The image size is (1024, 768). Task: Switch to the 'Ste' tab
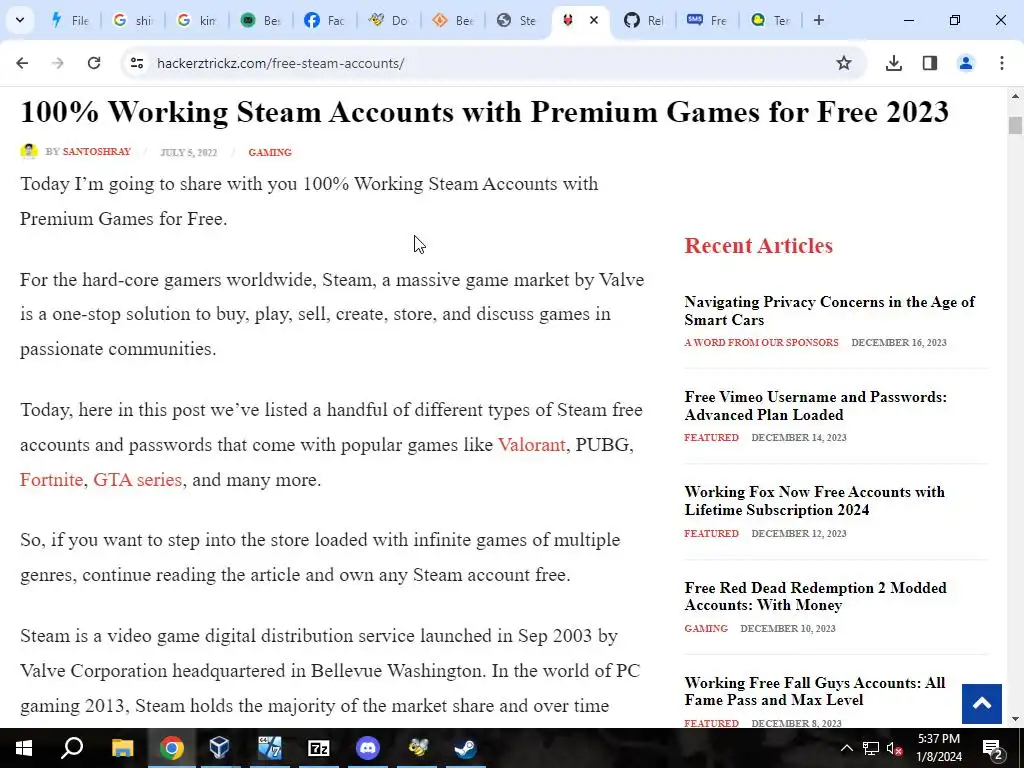pos(517,20)
